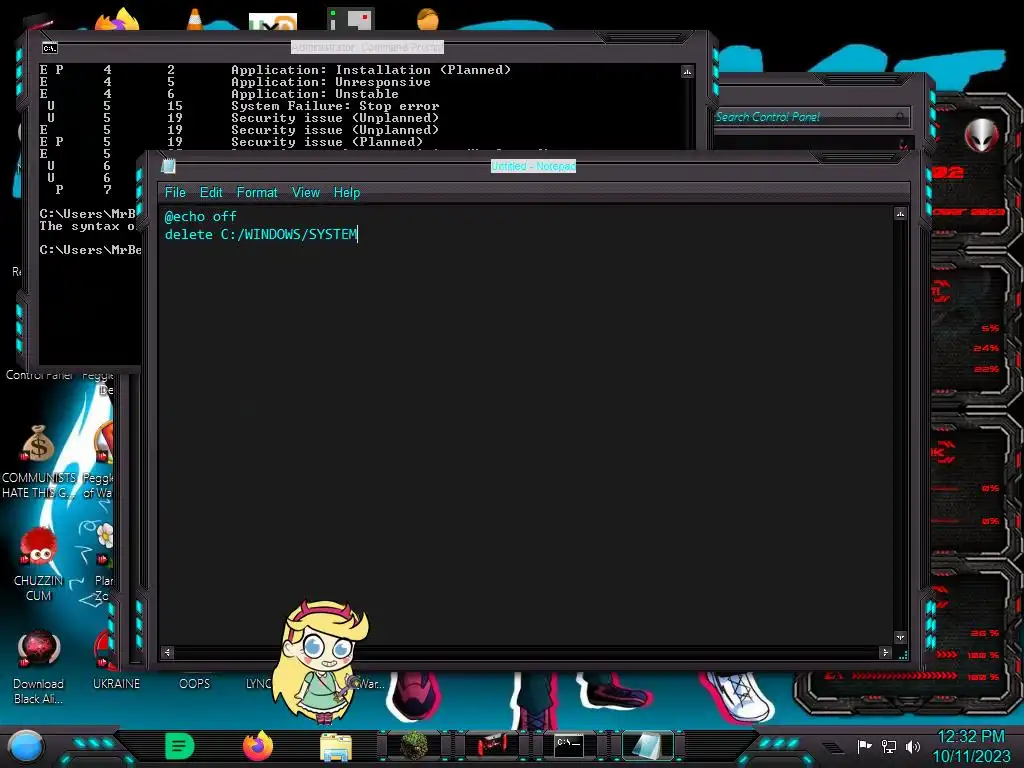Switch to the red image taskbar item
The width and height of the screenshot is (1024, 768).
click(491, 745)
